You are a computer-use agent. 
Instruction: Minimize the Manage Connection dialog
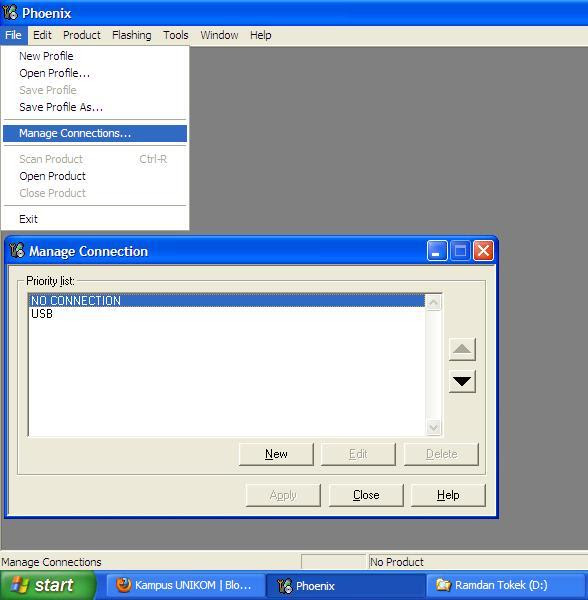coord(437,251)
